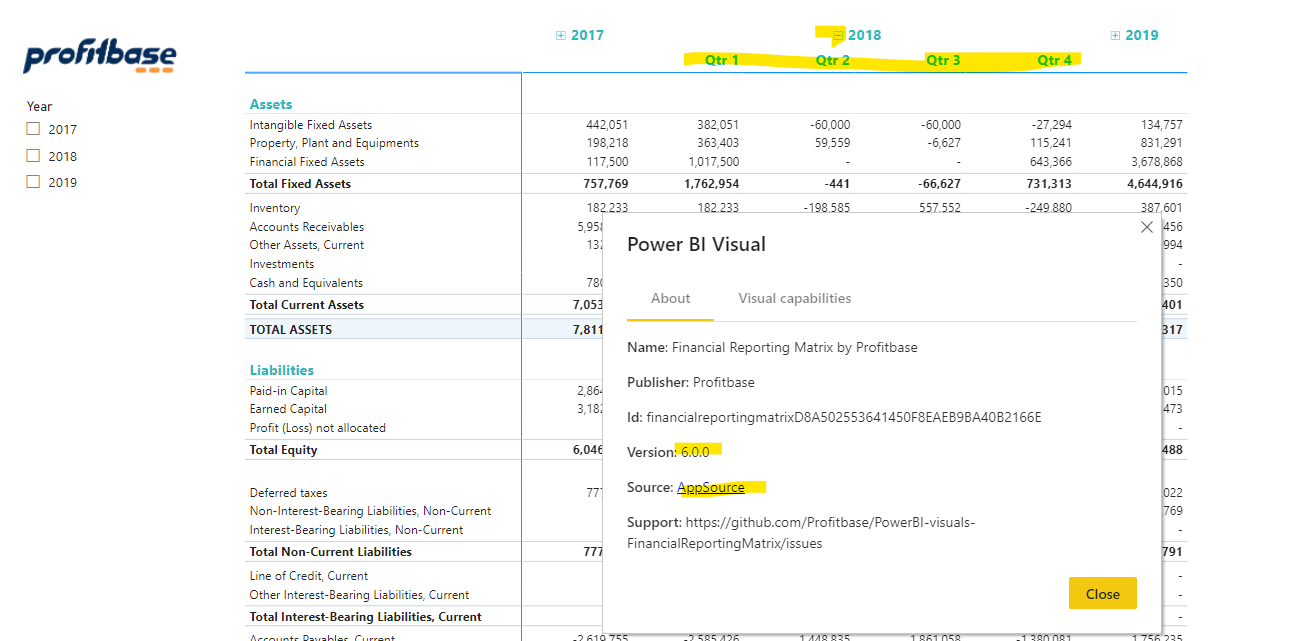Click the Assets section heading

(x=271, y=104)
